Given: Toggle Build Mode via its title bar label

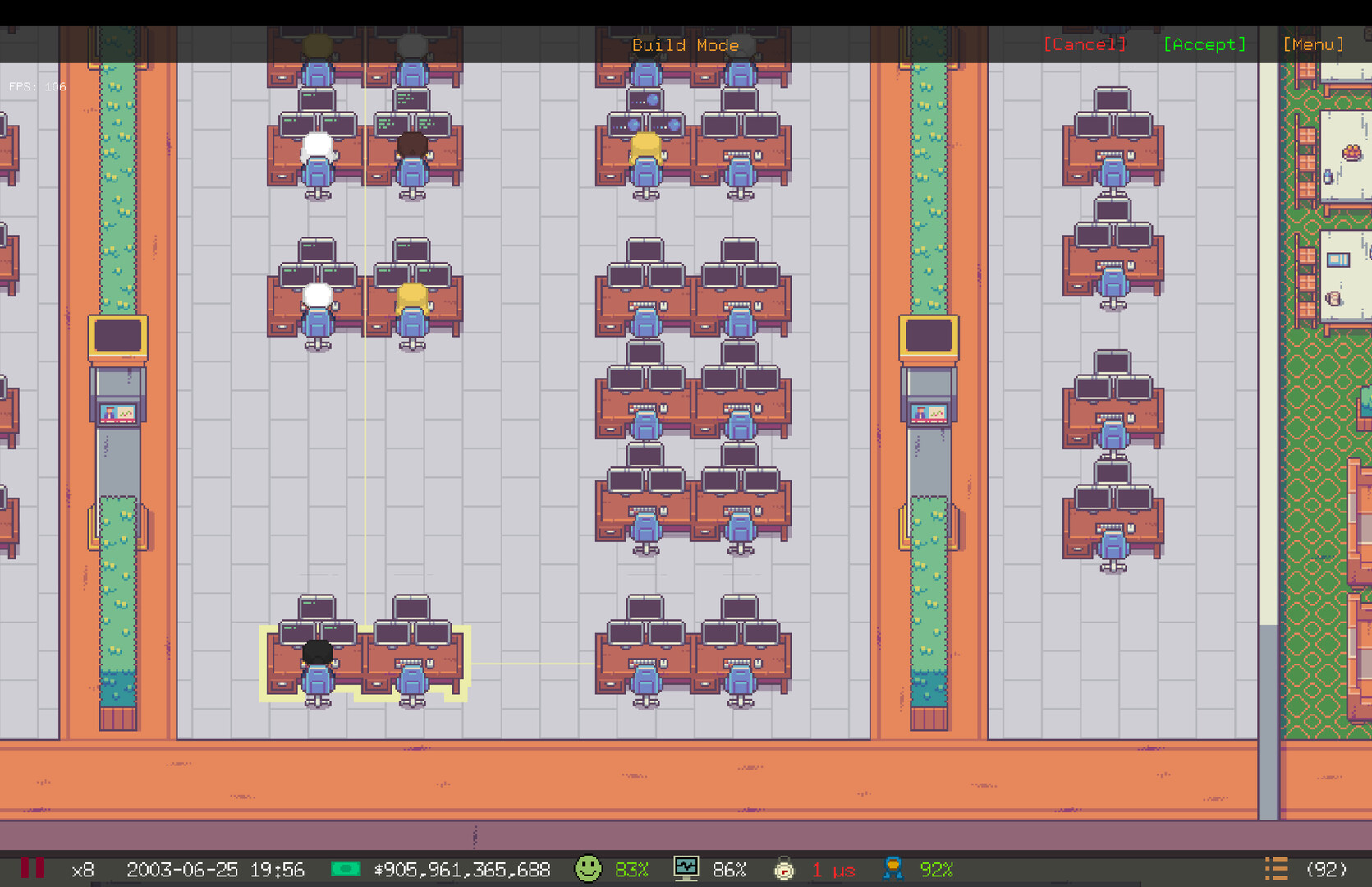Looking at the screenshot, I should click(x=686, y=45).
